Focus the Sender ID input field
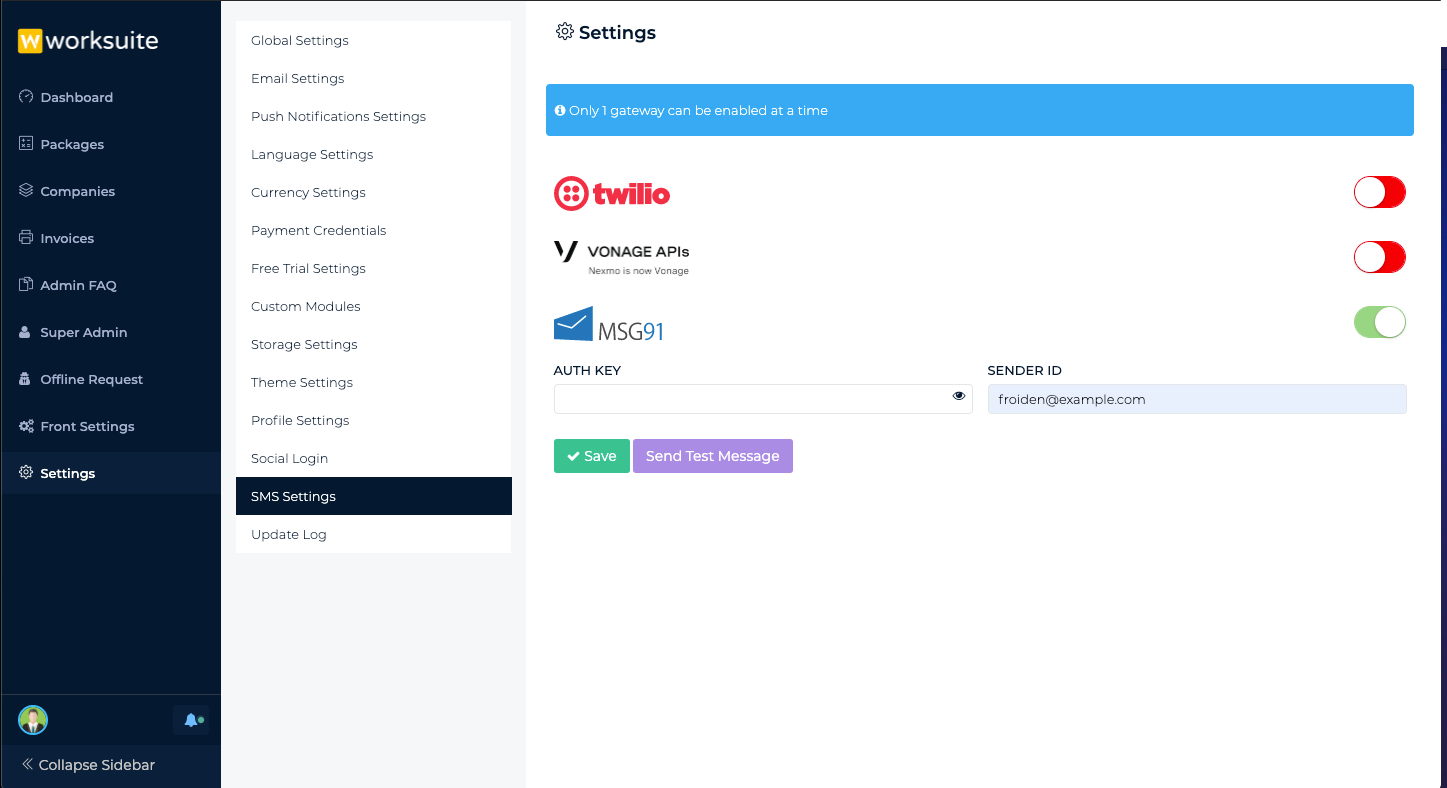 1197,399
